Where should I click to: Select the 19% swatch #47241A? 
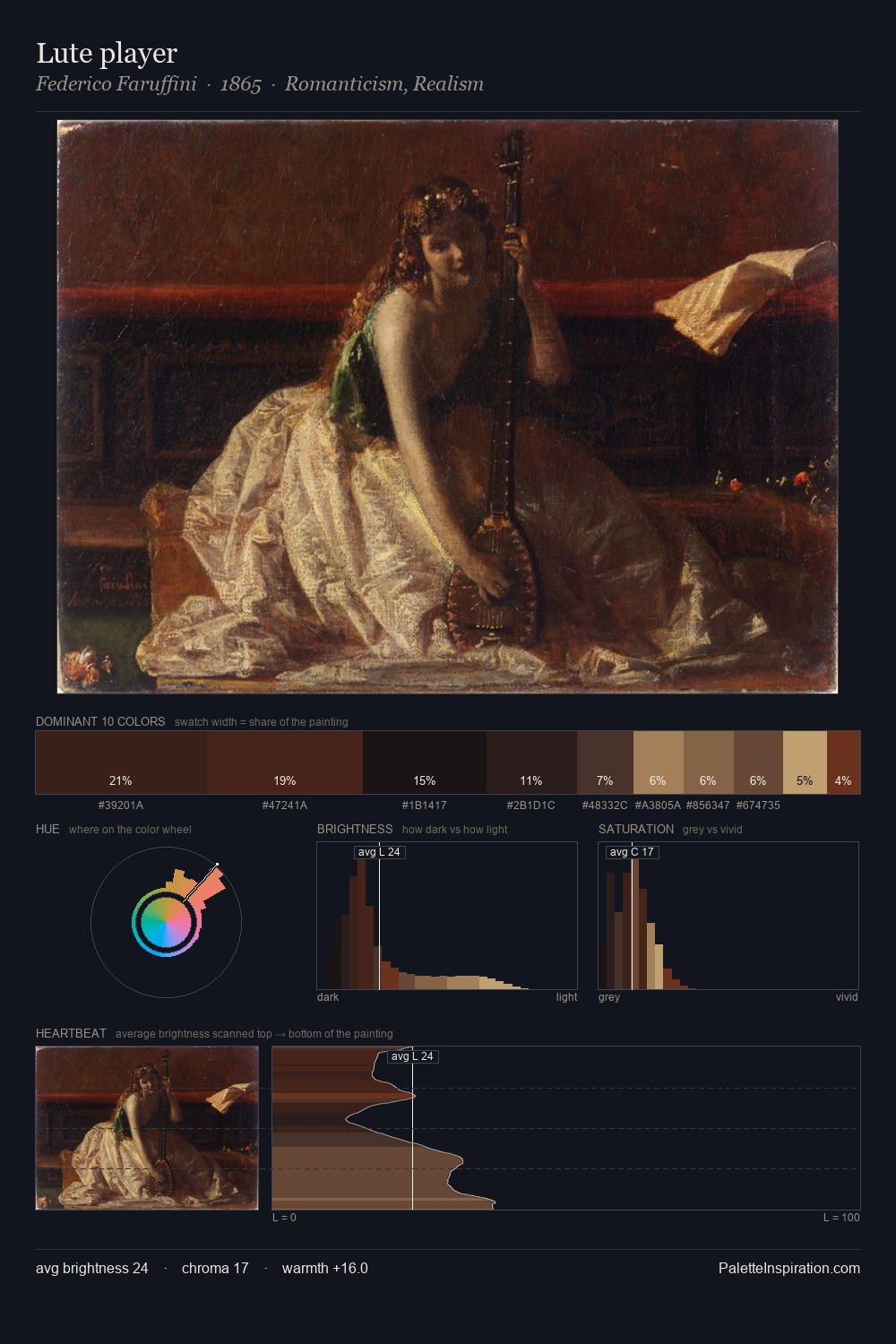285,762
